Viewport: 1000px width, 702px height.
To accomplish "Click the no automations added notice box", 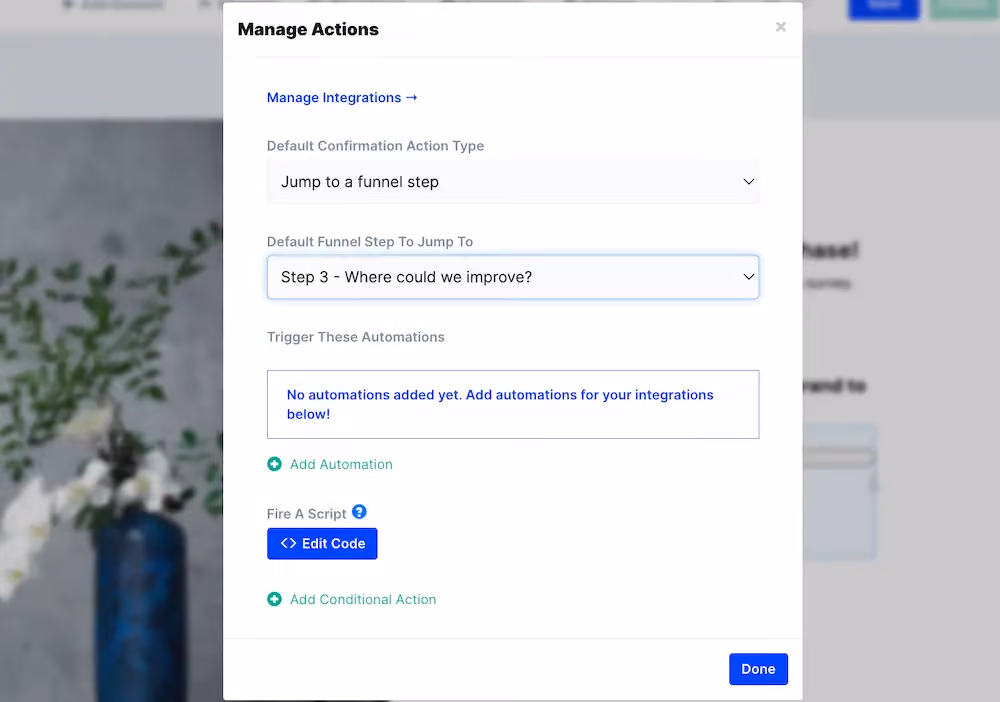I will (x=513, y=404).
